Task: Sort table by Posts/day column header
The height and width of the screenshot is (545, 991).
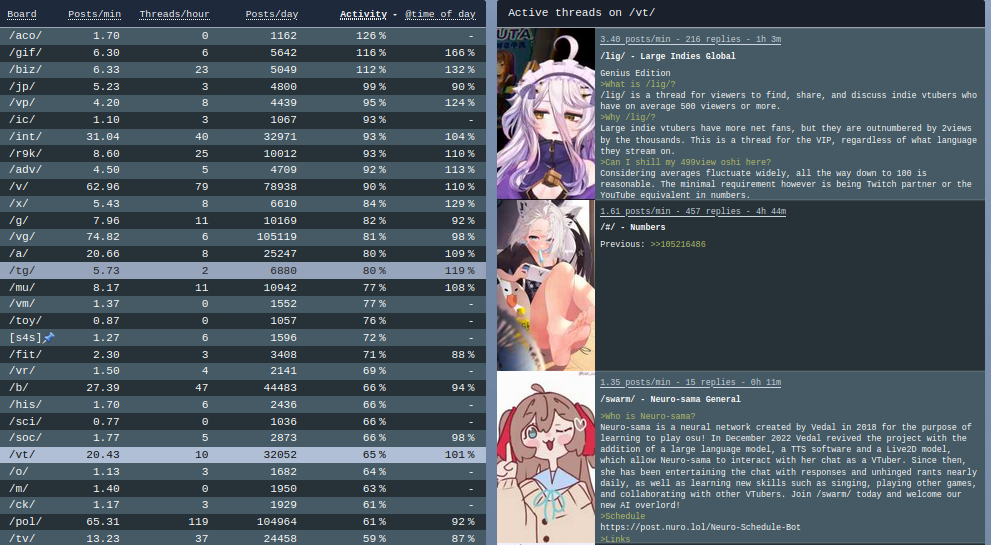Action: click(x=272, y=14)
